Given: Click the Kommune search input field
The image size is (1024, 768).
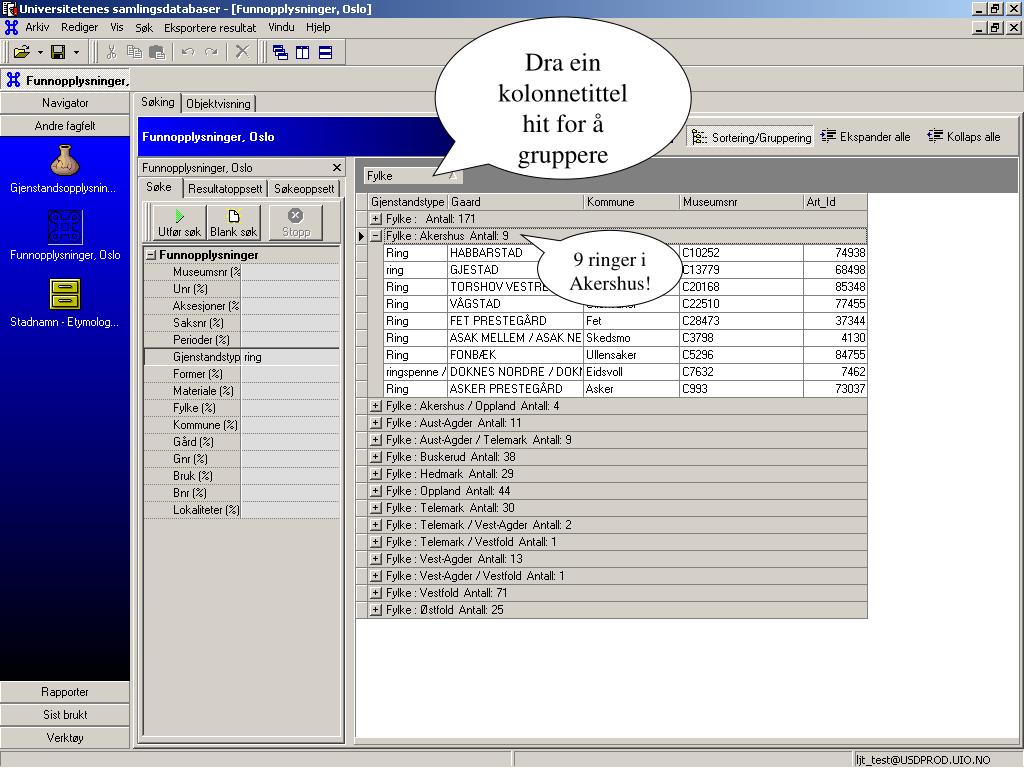Looking at the screenshot, I should (x=290, y=424).
